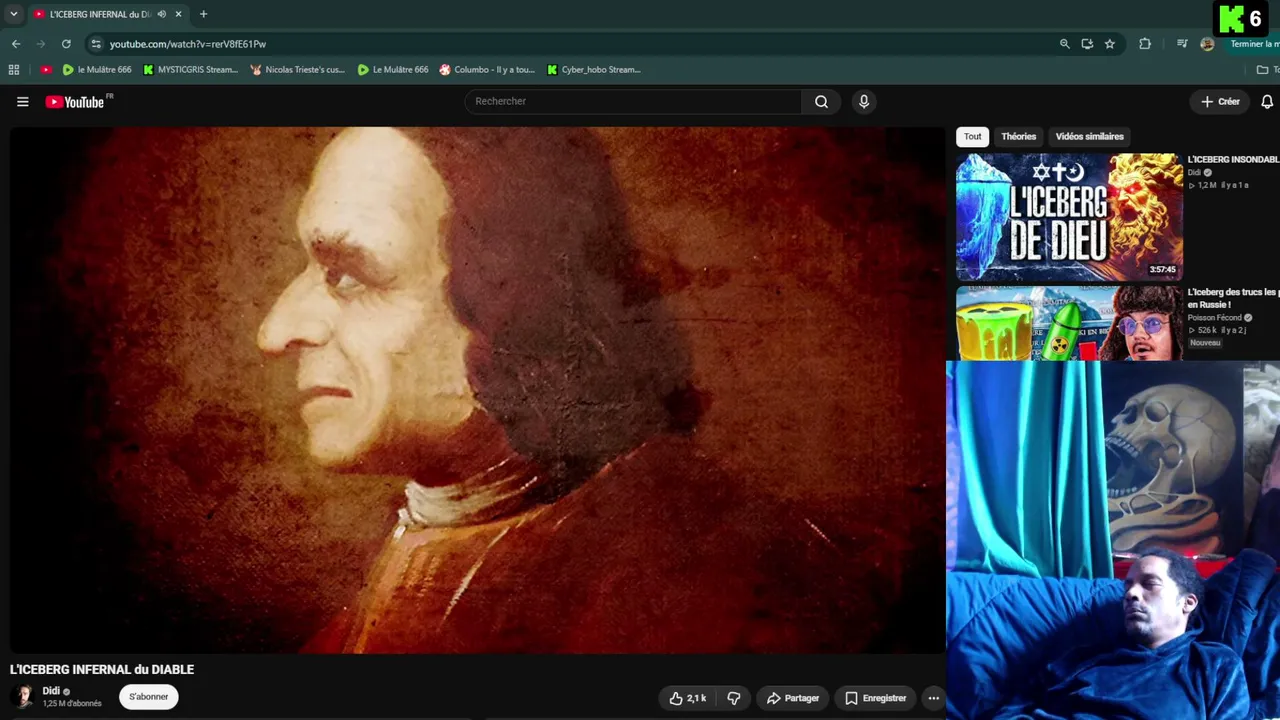Click the browser address bar URL
Image resolution: width=1280 pixels, height=720 pixels.
(x=188, y=44)
